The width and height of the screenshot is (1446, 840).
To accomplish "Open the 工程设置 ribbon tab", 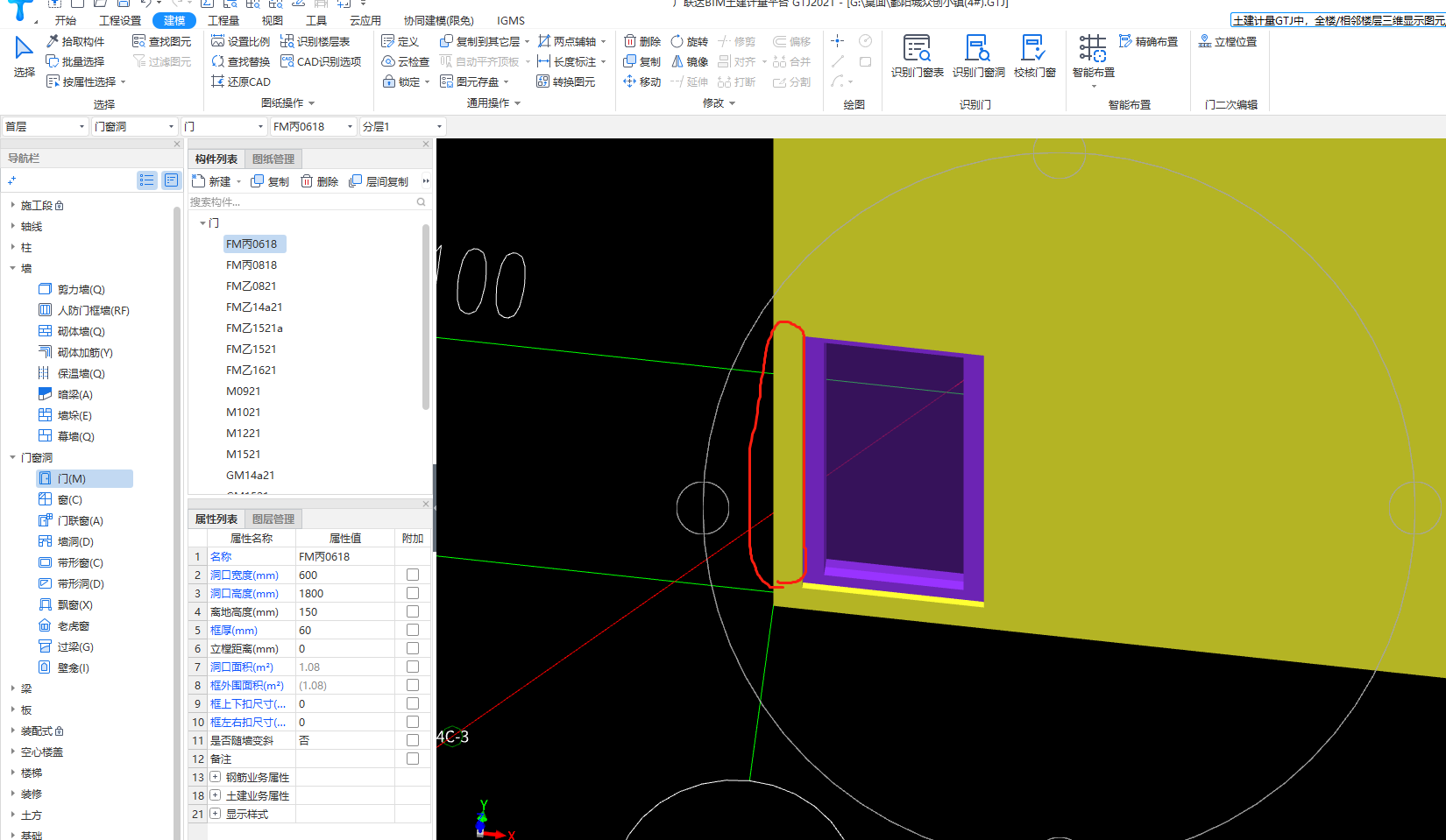I will (x=120, y=20).
